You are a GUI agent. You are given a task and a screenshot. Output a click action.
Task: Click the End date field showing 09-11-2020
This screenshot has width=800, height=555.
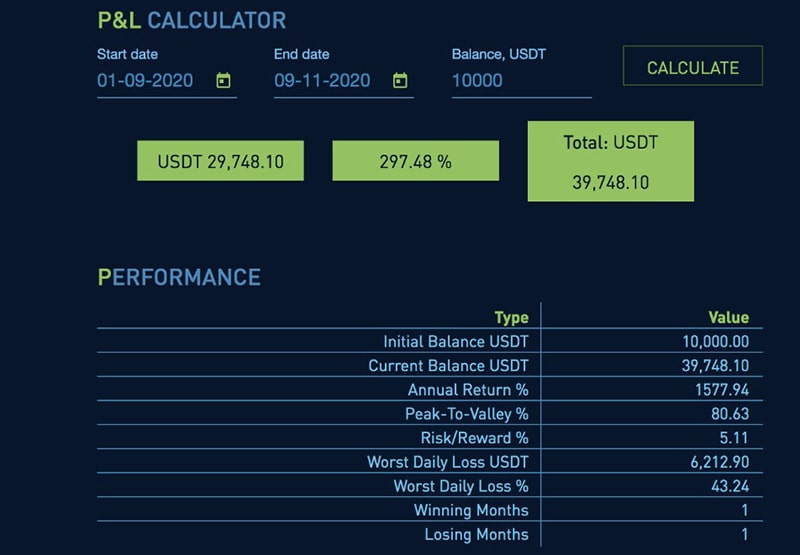coord(322,81)
